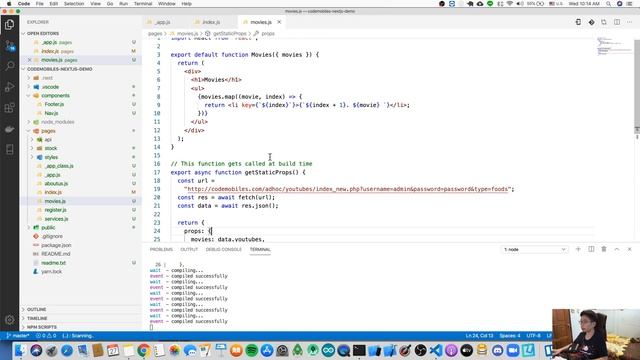
Task: Close the movies.js editor tab
Action: point(279,22)
